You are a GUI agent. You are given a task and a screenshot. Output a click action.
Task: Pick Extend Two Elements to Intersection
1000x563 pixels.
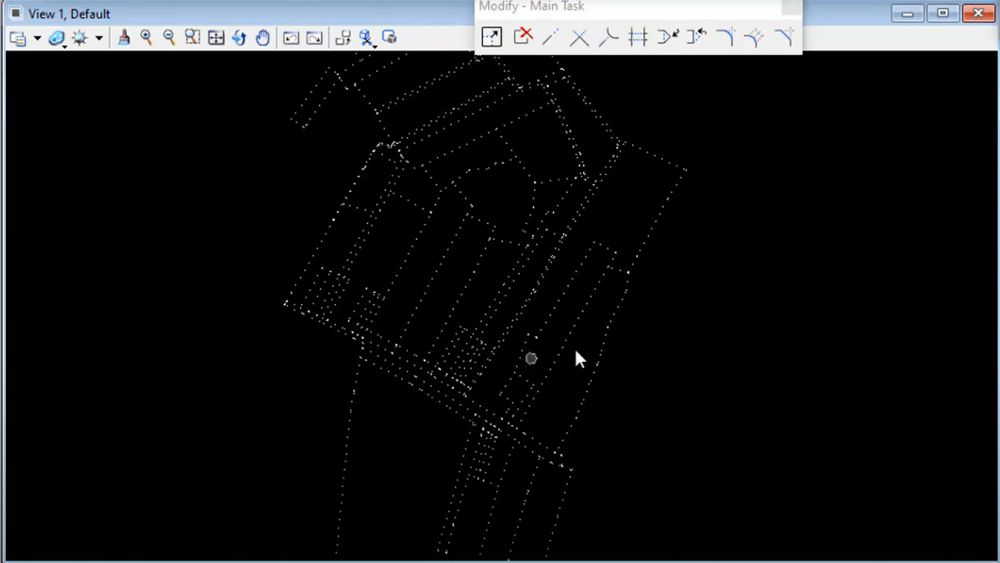(x=579, y=37)
